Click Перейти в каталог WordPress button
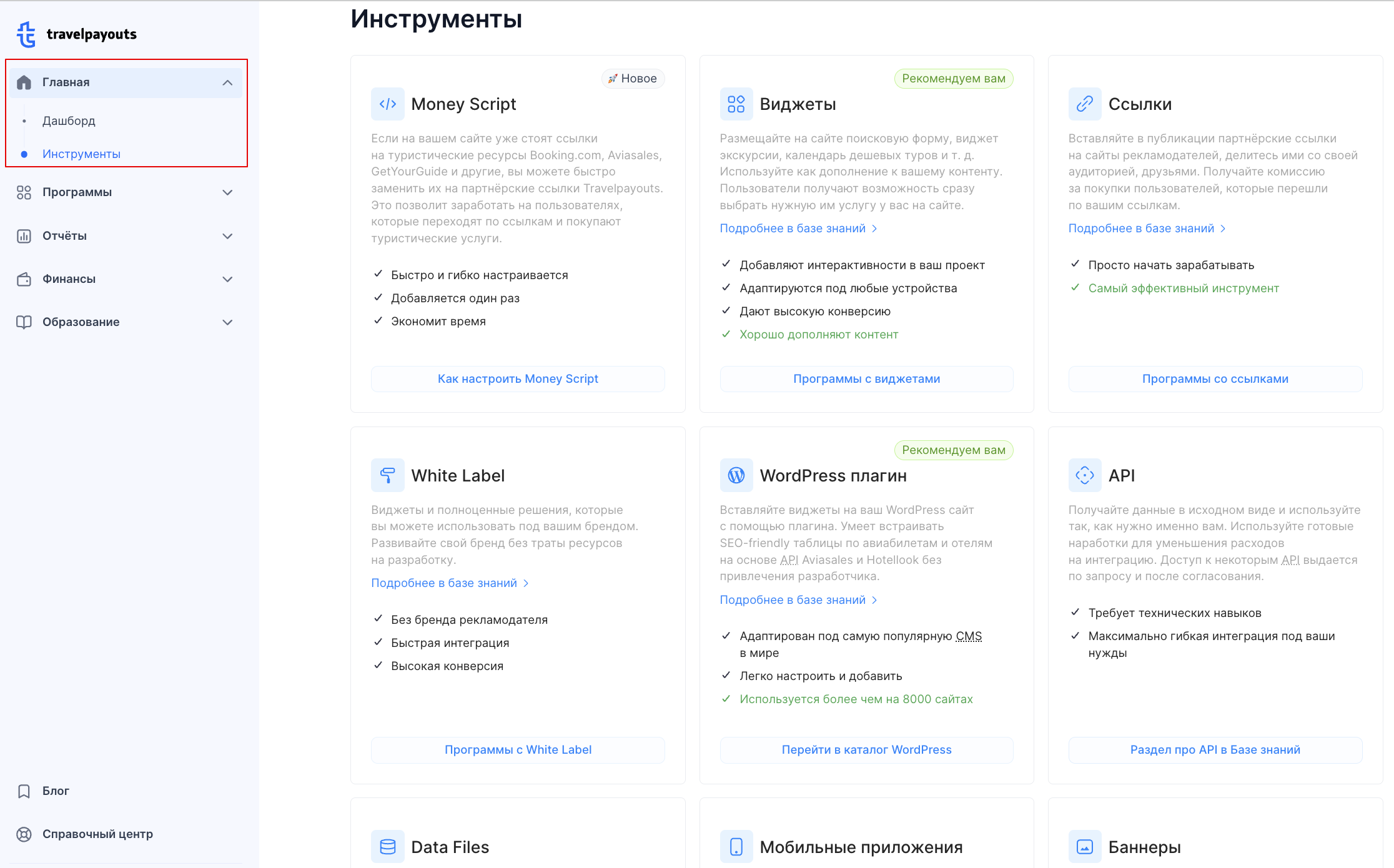This screenshot has height=868, width=1394. [866, 750]
